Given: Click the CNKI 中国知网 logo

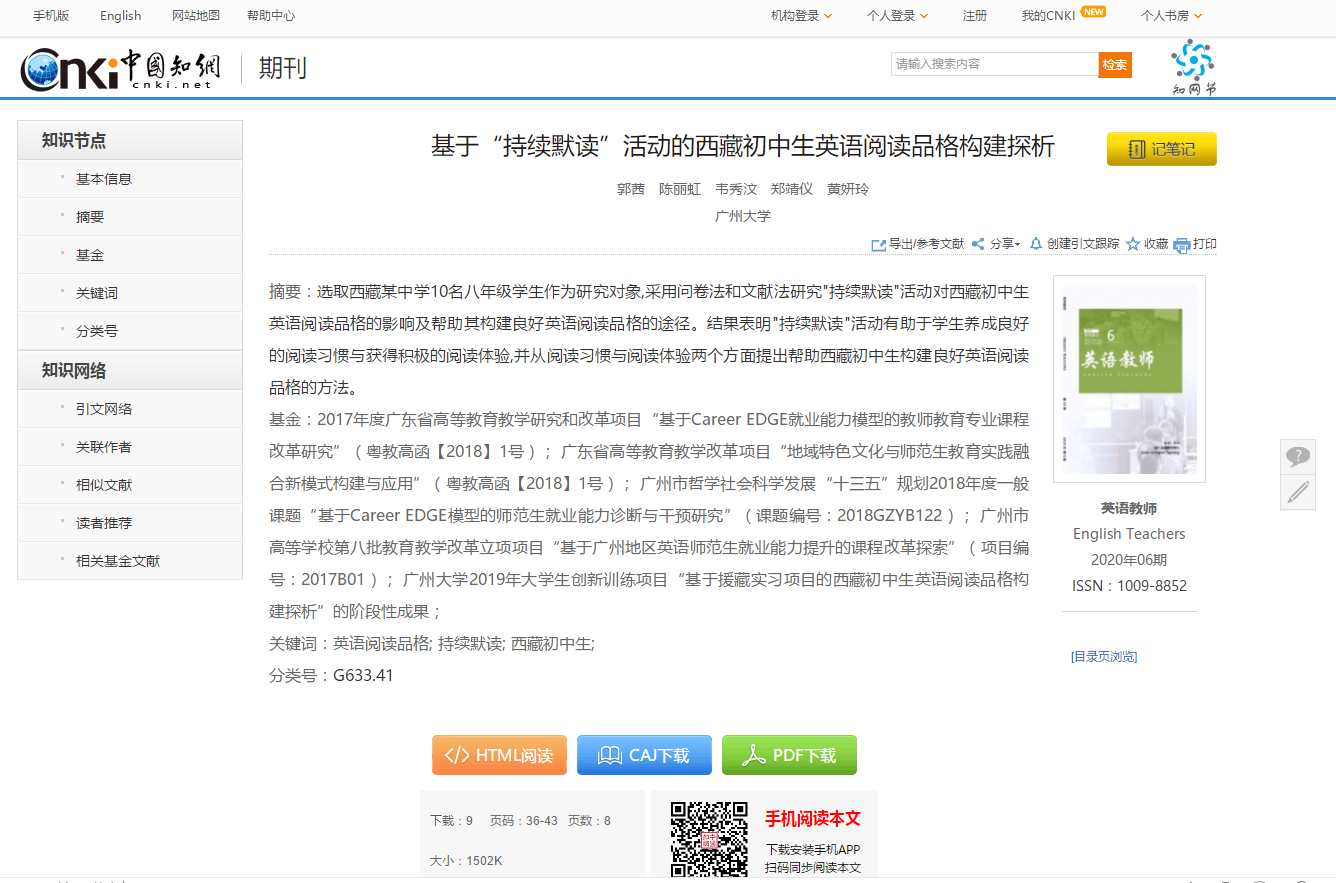Looking at the screenshot, I should [121, 68].
